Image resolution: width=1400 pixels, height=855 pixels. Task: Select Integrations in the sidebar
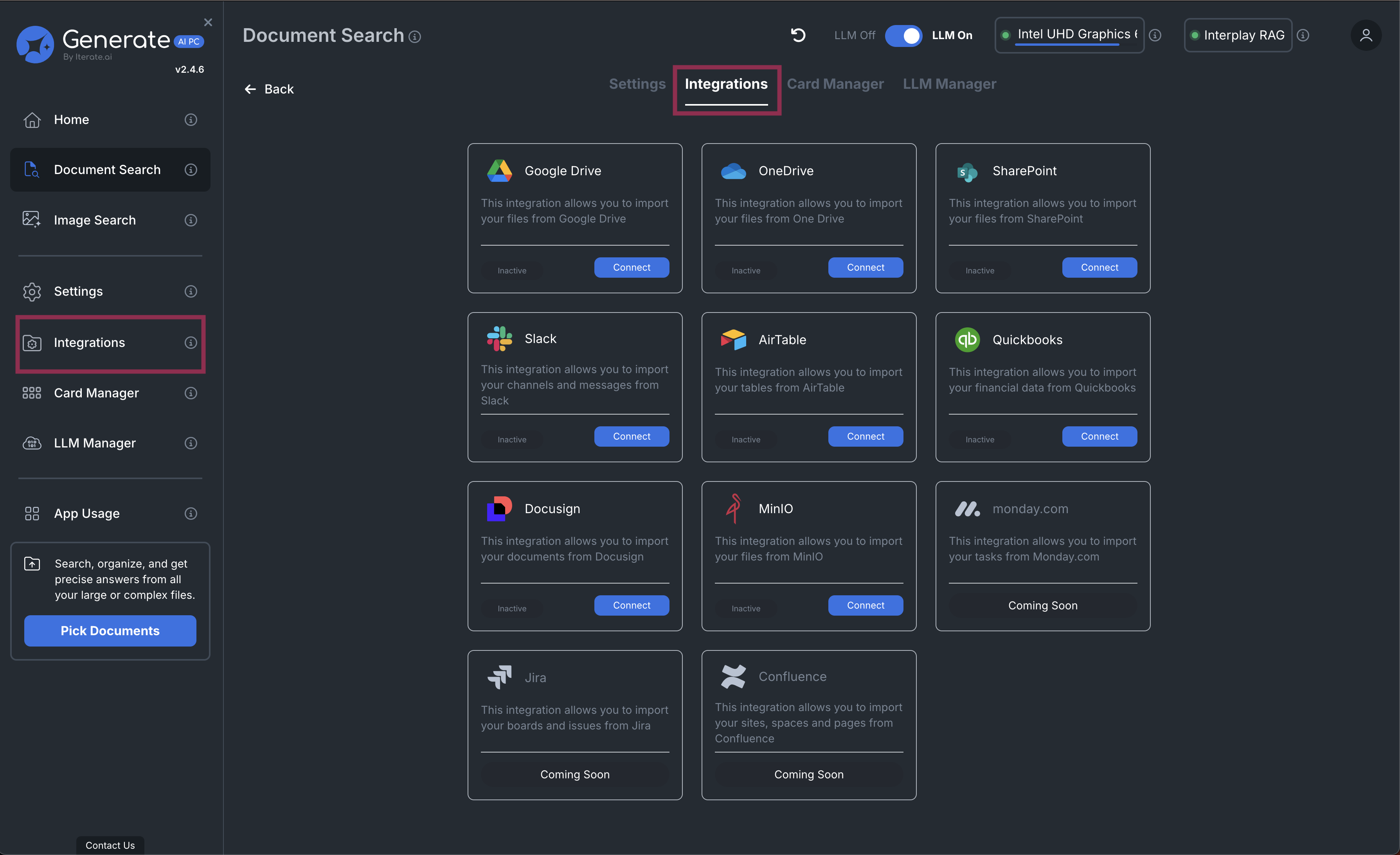tap(110, 343)
